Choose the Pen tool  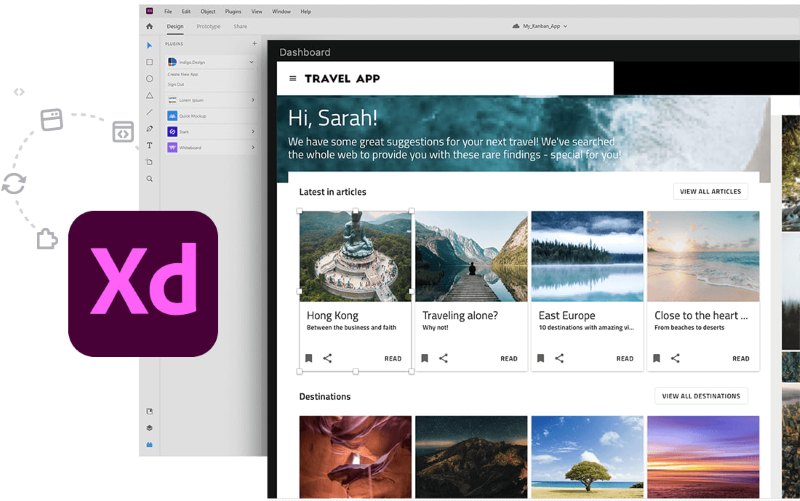pos(149,129)
